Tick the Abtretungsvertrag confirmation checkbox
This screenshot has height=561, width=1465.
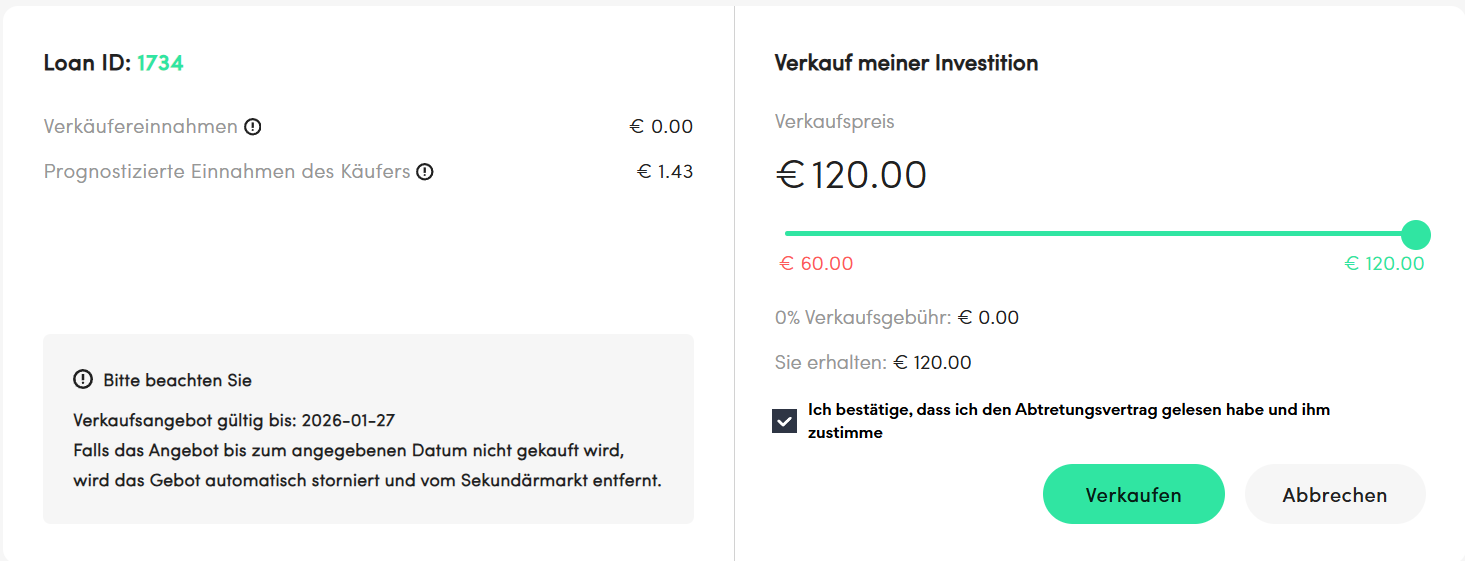(x=785, y=421)
